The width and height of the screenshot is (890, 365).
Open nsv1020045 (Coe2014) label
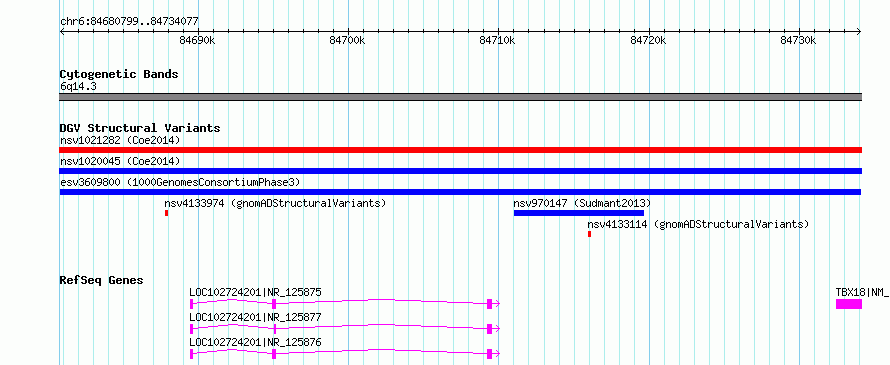(x=120, y=161)
